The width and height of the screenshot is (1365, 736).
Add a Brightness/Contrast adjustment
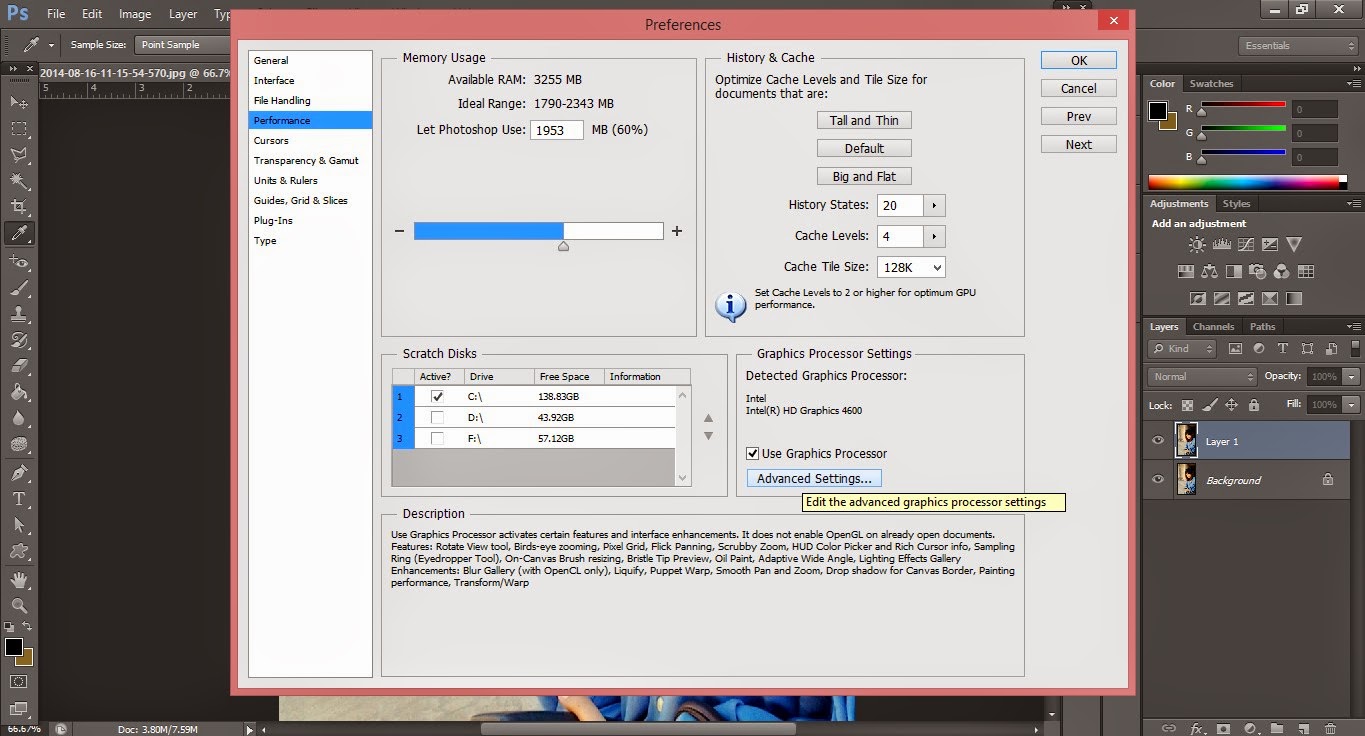[1197, 244]
